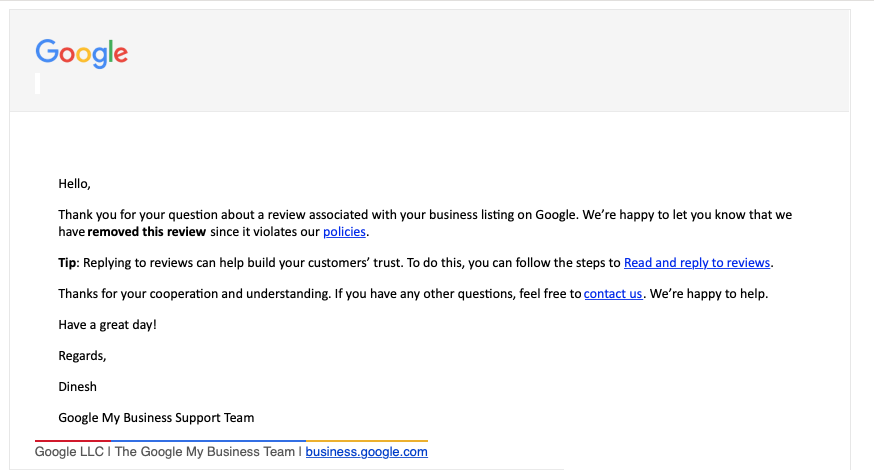The height and width of the screenshot is (470, 874).
Task: Click 'Google My Business Support Team' signature
Action: (156, 418)
